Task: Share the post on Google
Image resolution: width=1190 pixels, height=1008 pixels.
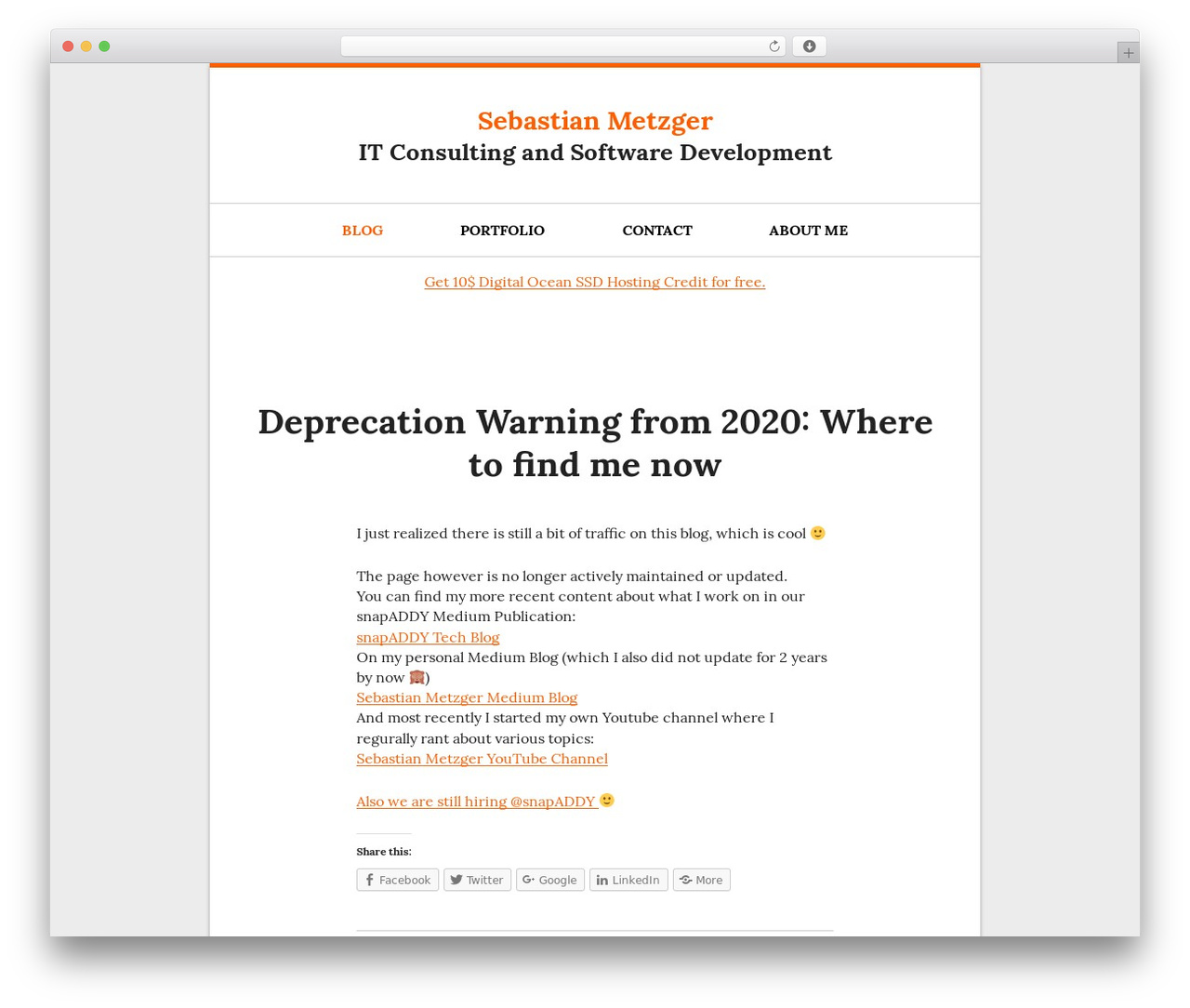Action: [x=550, y=880]
